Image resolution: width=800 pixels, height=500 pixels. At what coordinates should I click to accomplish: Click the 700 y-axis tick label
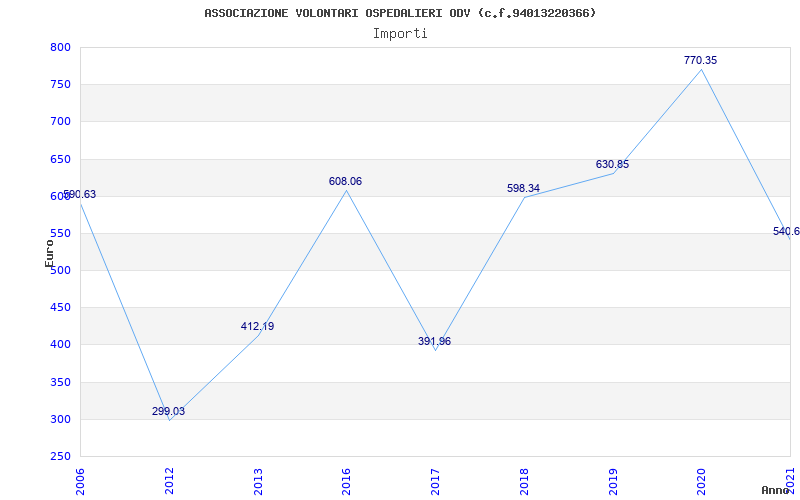(60, 122)
